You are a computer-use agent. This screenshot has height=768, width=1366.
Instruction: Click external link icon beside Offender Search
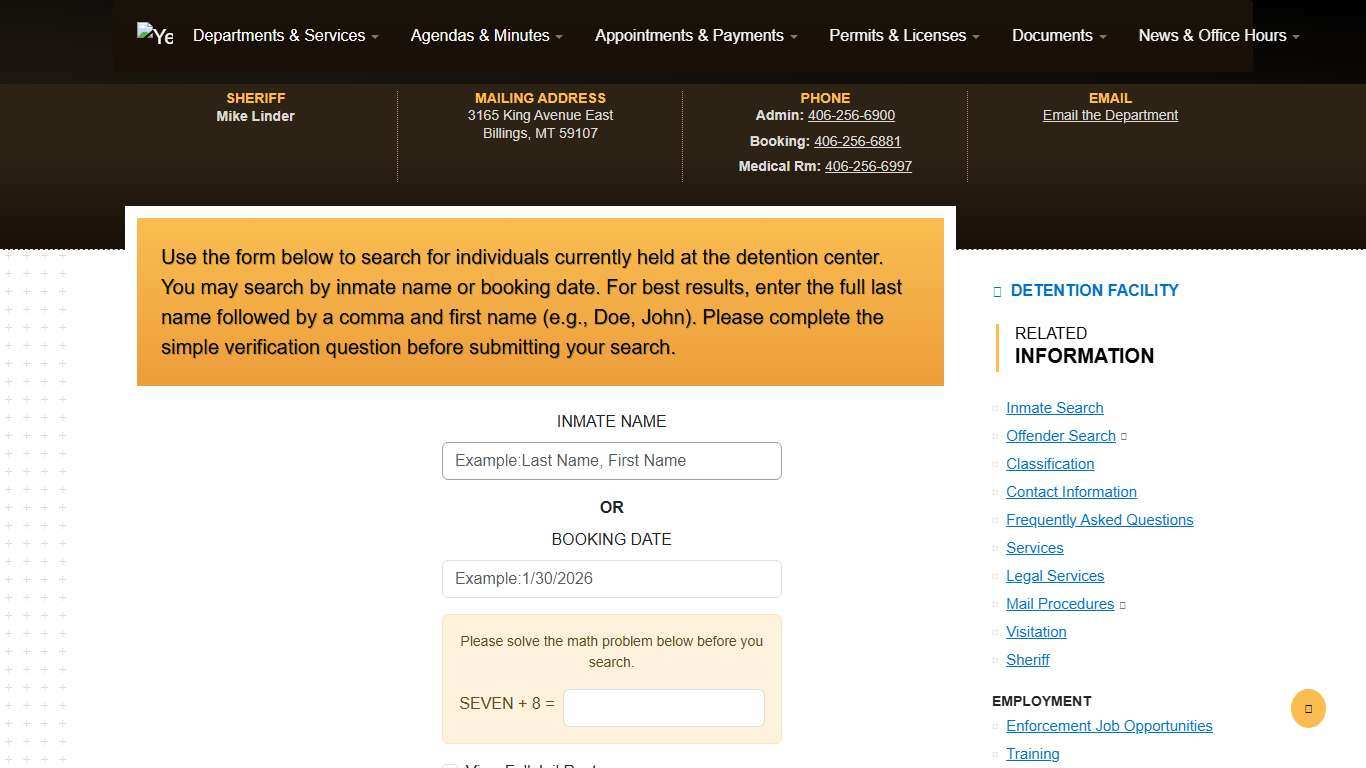tap(1124, 436)
